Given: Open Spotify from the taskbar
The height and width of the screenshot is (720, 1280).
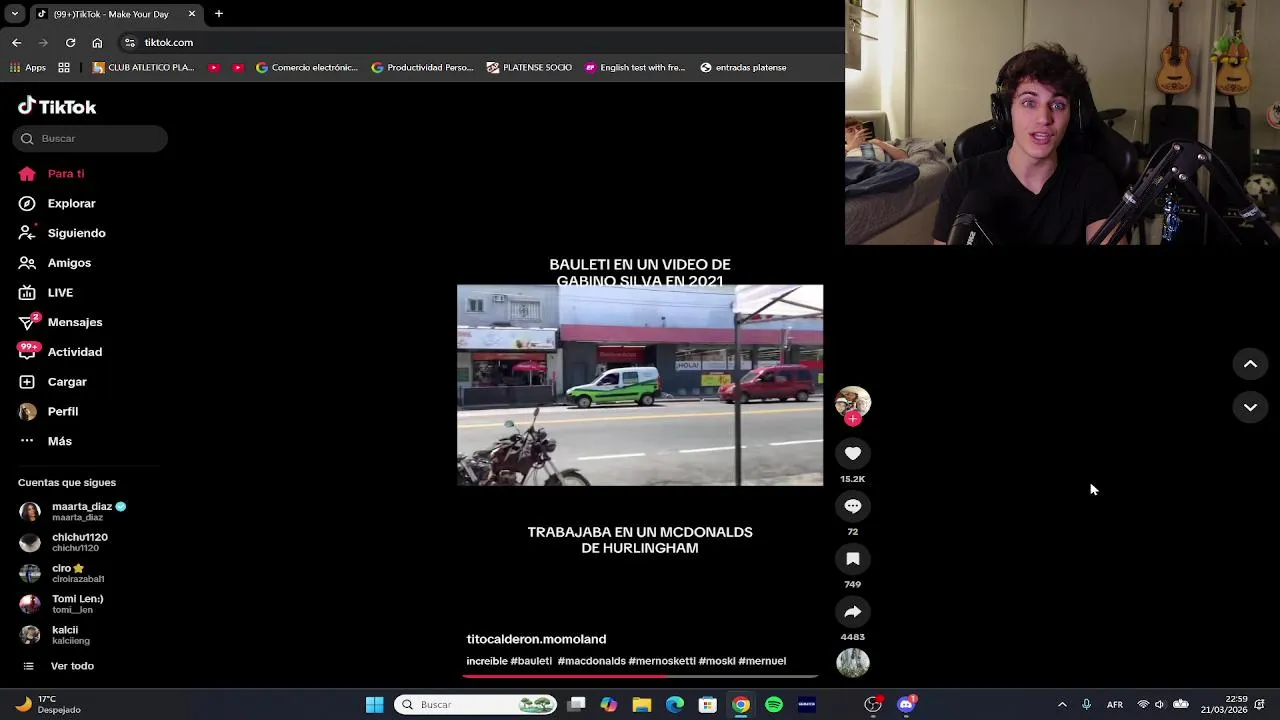Looking at the screenshot, I should (774, 705).
